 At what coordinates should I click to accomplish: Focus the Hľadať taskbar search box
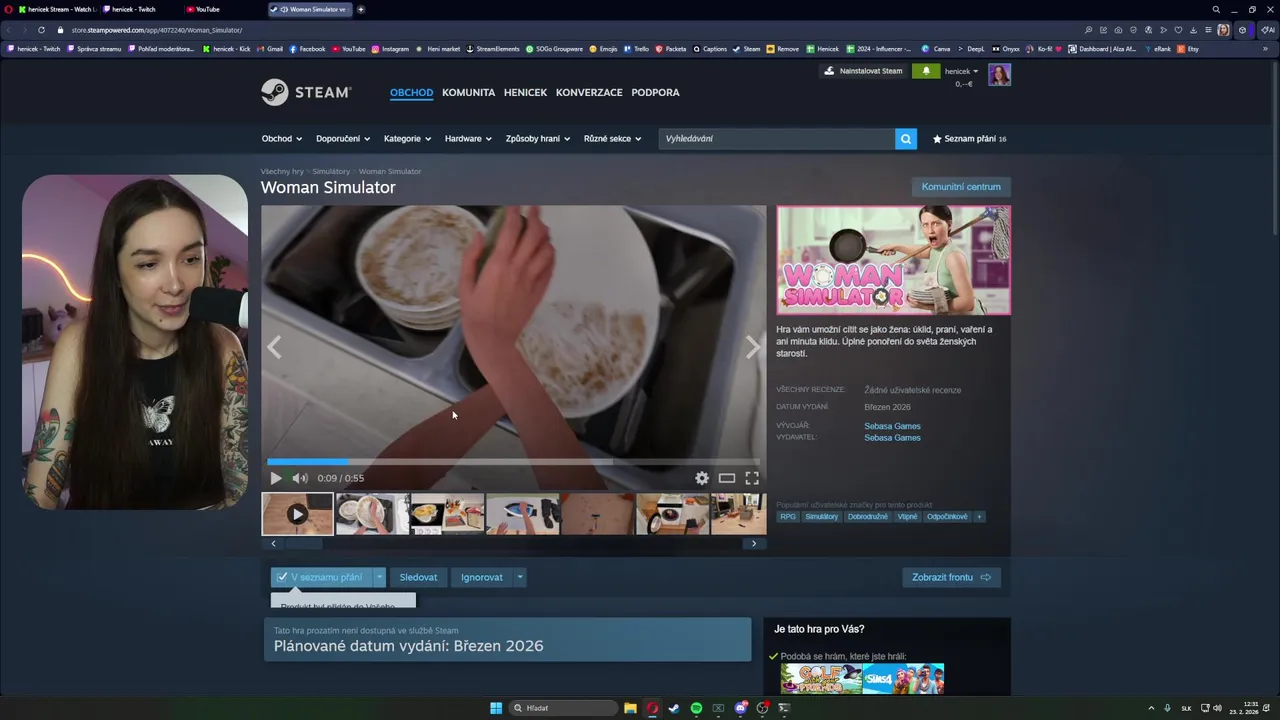coord(562,708)
